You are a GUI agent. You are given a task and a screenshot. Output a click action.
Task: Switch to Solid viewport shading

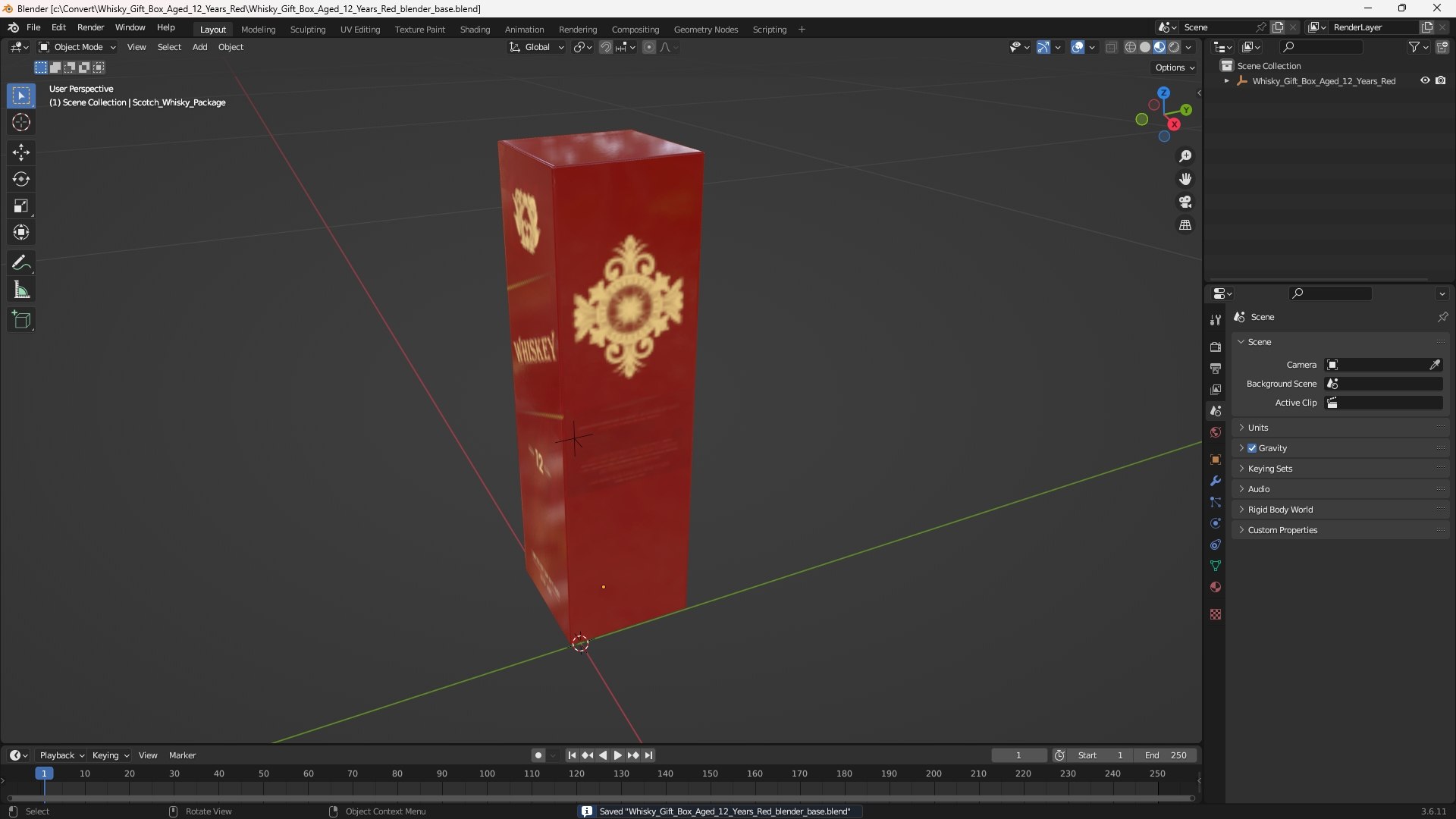pos(1145,47)
